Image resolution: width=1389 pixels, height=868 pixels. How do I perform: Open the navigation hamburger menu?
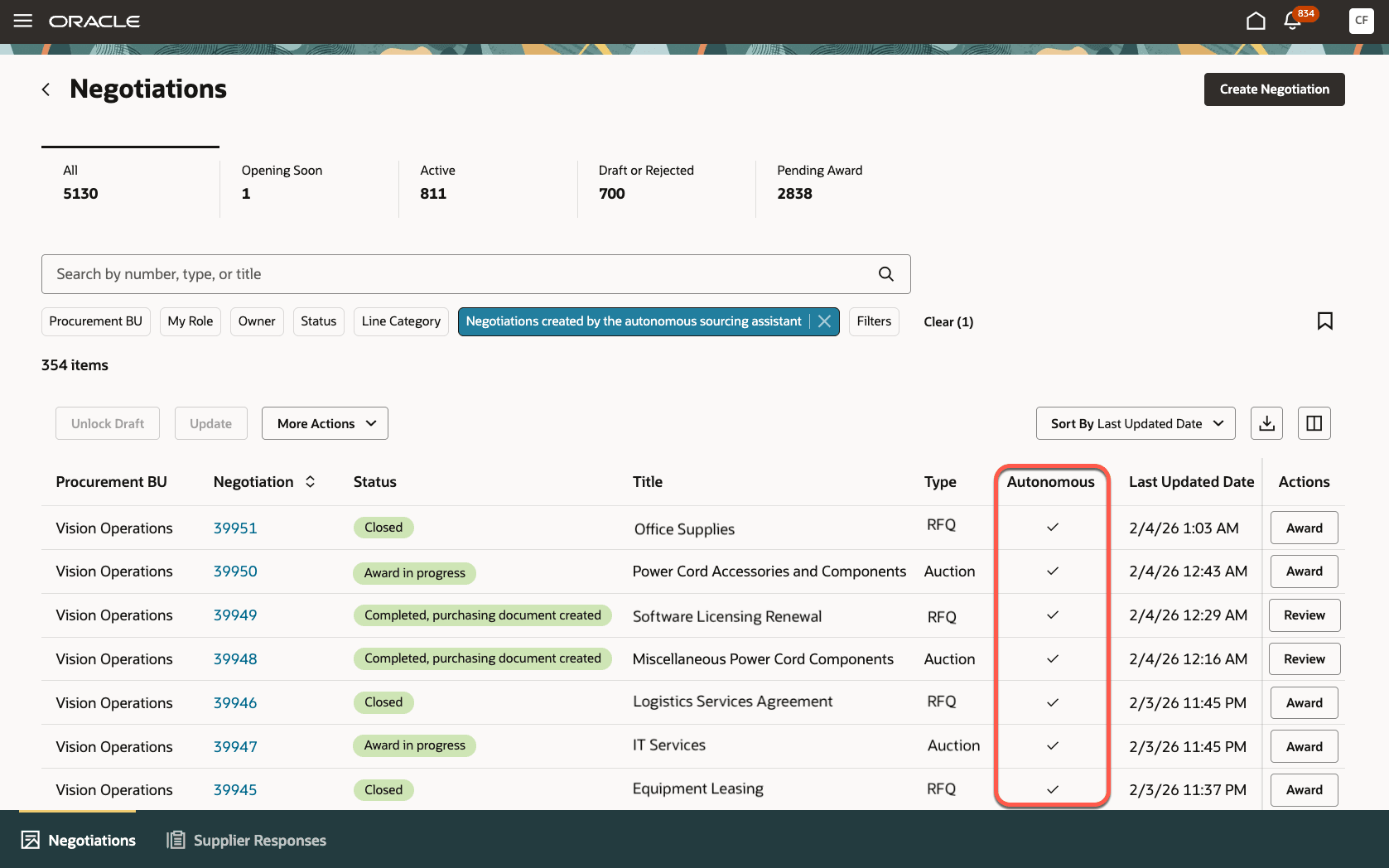(x=22, y=21)
